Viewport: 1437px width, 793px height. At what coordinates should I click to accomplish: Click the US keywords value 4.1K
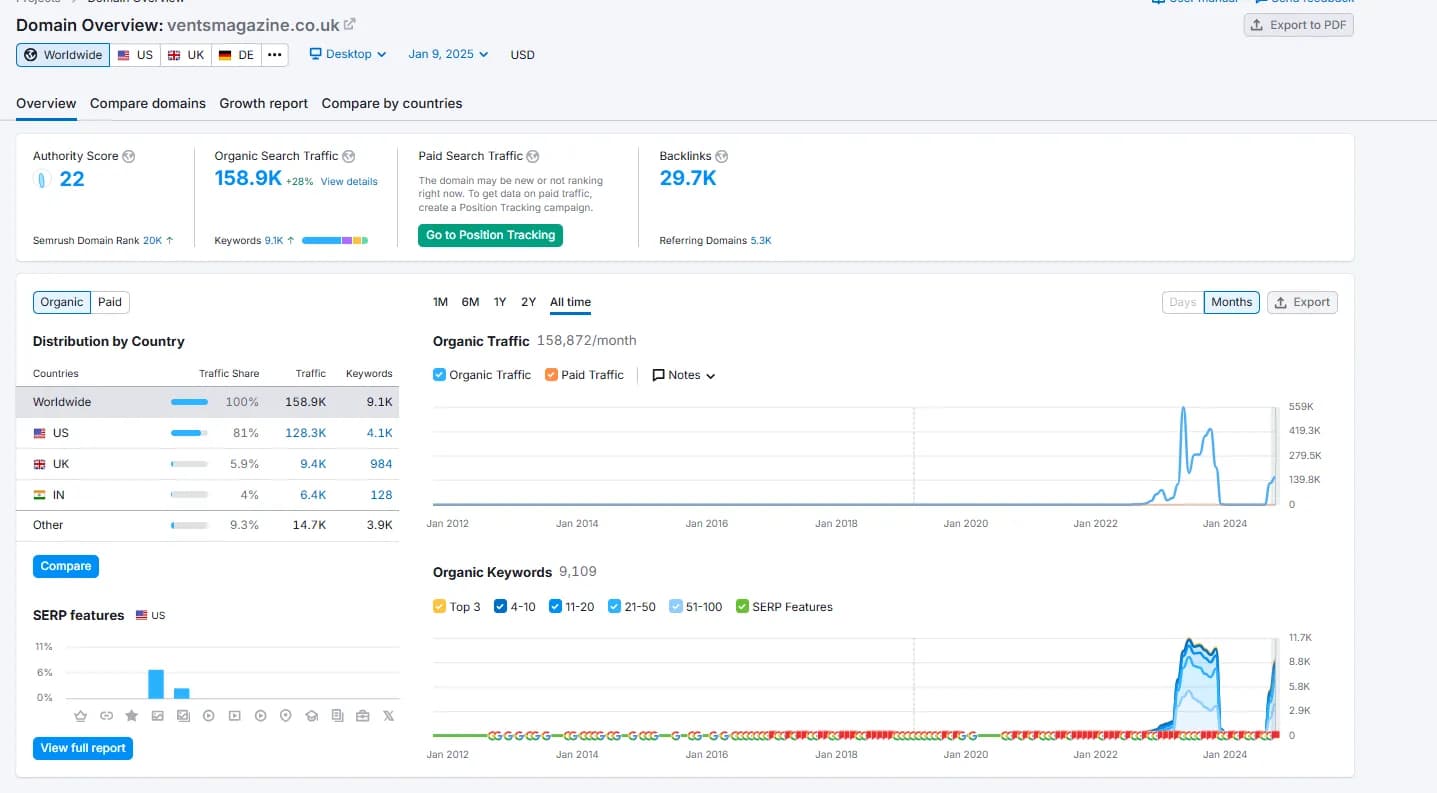coord(379,433)
